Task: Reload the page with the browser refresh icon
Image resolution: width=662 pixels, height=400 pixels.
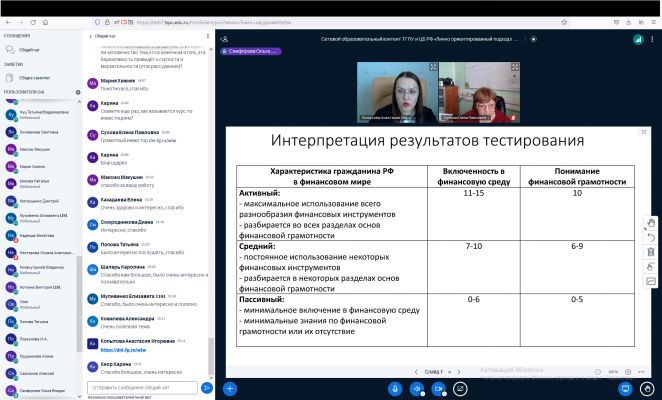Action: coord(33,22)
